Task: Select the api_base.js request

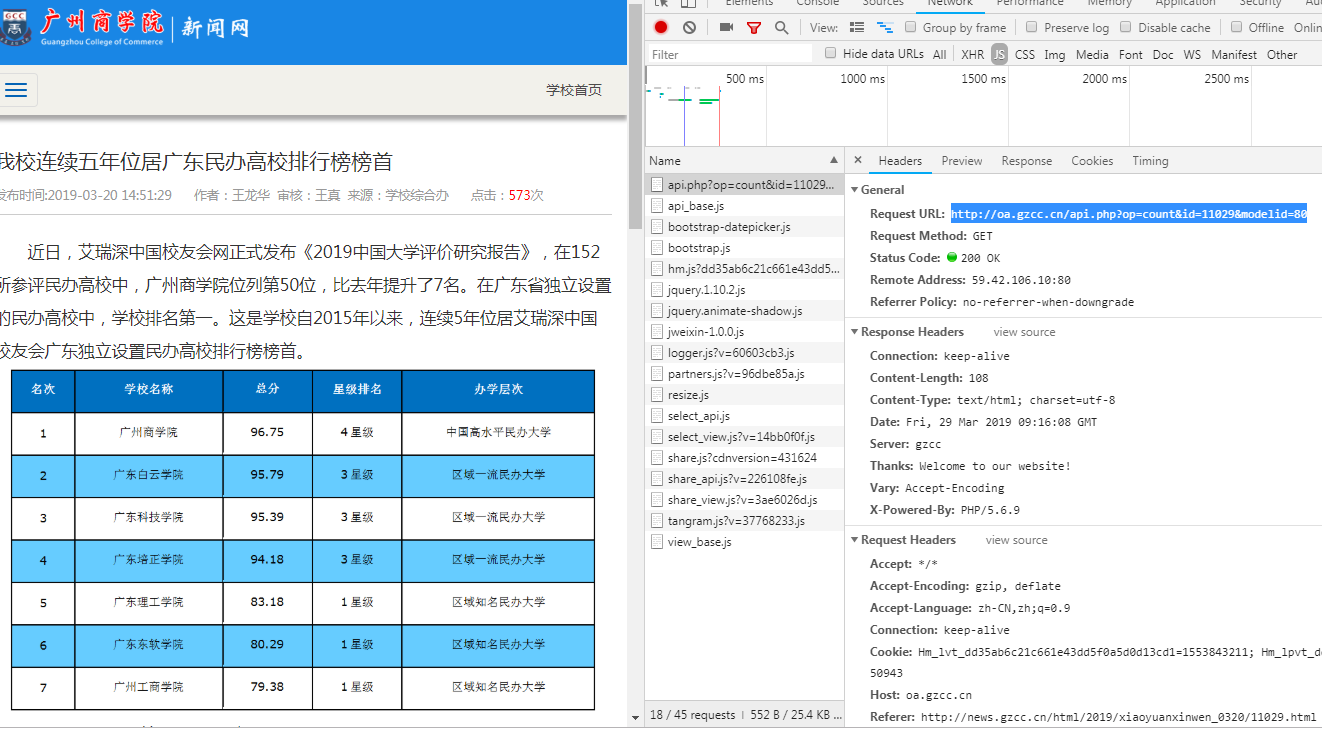Action: [x=745, y=206]
